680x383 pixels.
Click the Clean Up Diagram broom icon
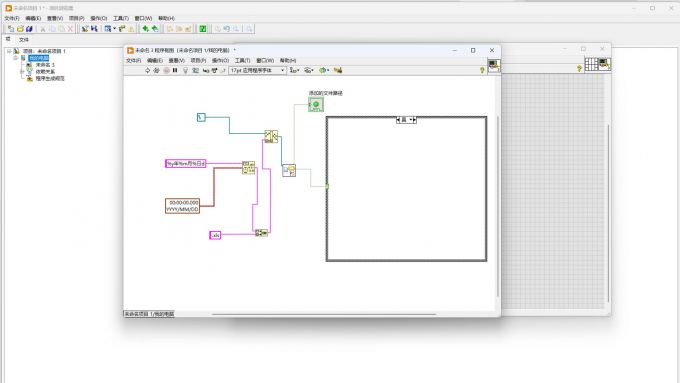point(338,70)
